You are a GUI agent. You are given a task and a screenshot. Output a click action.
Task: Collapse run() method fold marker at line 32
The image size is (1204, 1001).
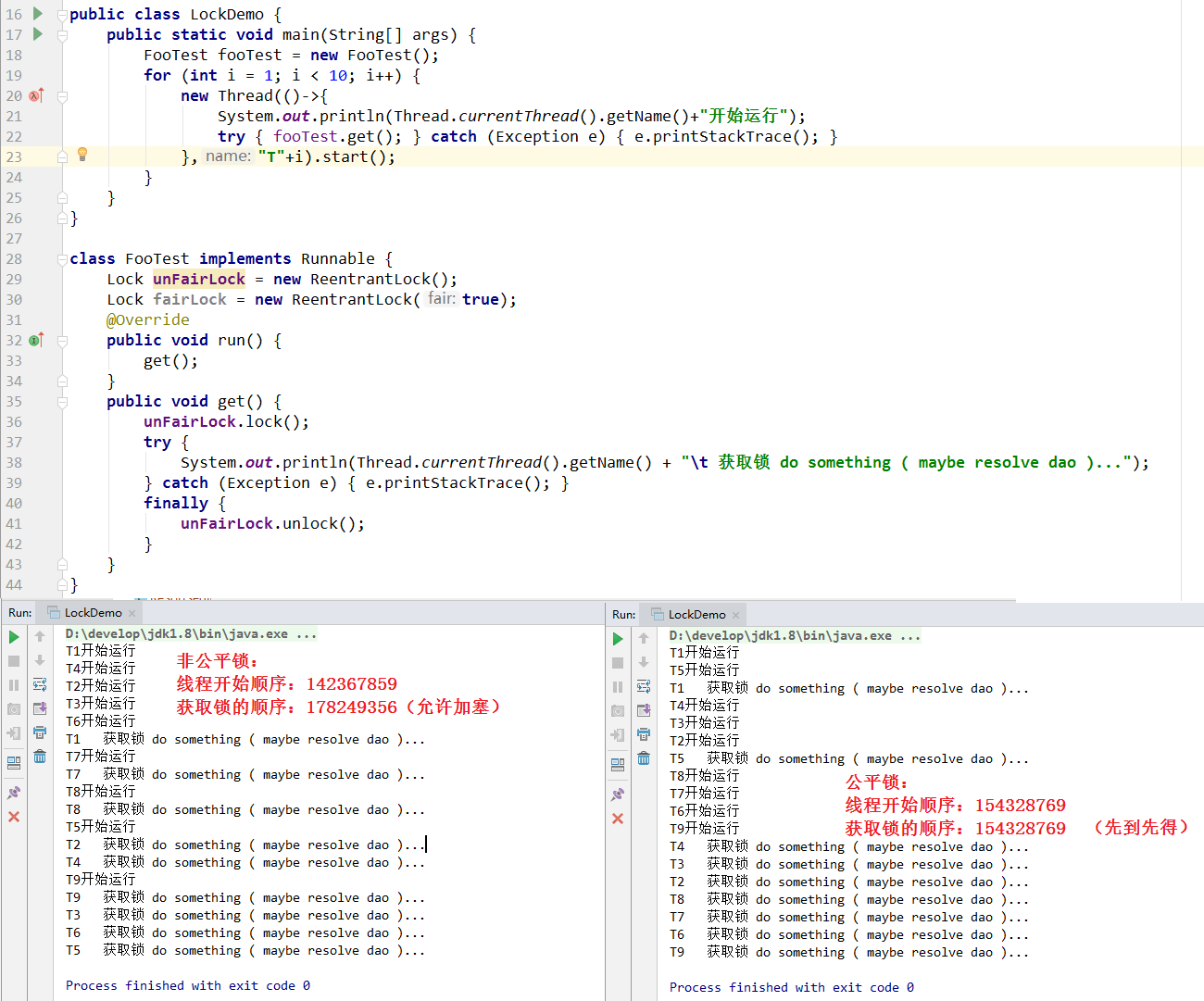[x=62, y=341]
